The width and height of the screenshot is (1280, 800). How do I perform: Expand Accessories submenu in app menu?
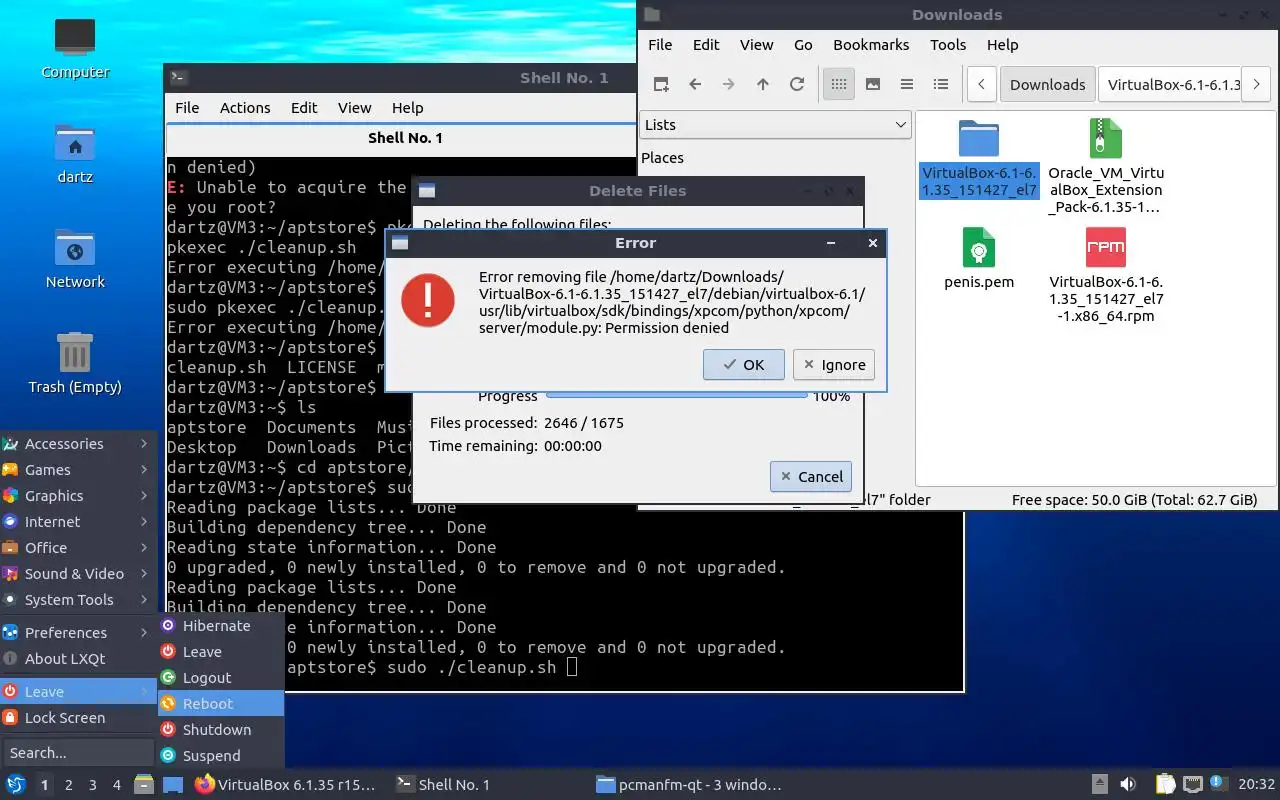tap(78, 444)
